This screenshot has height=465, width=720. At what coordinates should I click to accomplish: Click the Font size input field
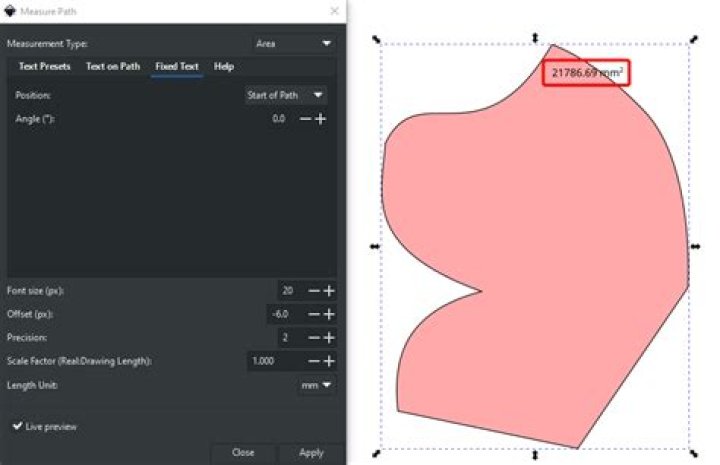coord(290,291)
